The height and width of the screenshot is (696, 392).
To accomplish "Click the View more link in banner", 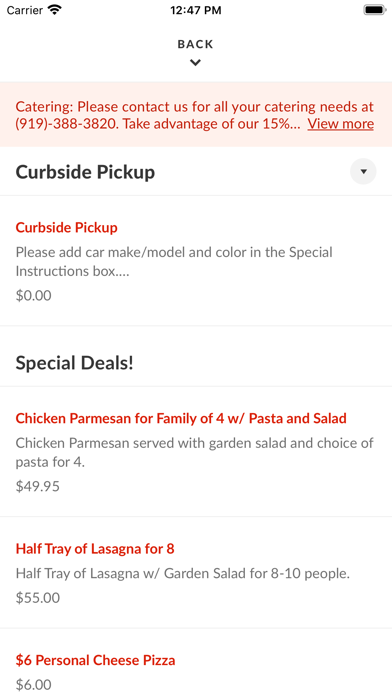I will click(341, 124).
